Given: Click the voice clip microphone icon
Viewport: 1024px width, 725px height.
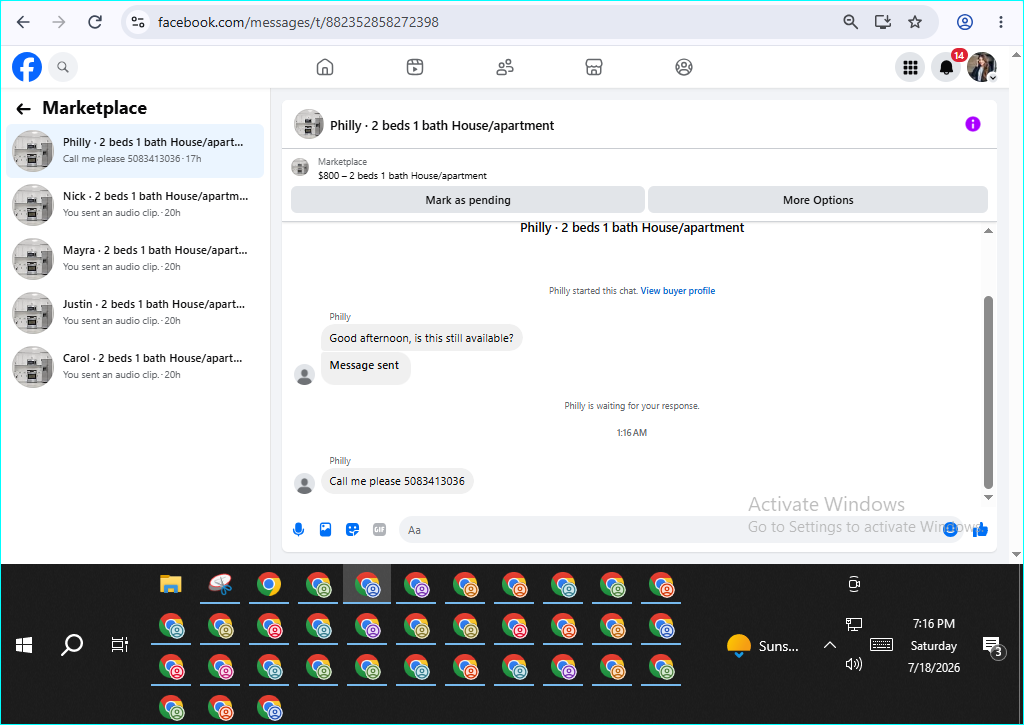Looking at the screenshot, I should (298, 530).
